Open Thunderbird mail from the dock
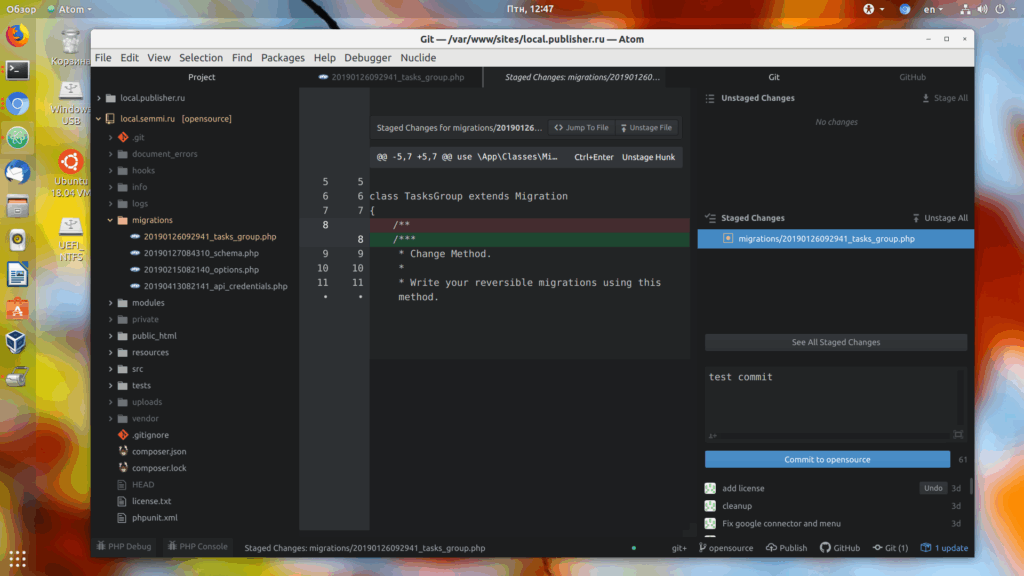Viewport: 1024px width, 576px height. (18, 172)
